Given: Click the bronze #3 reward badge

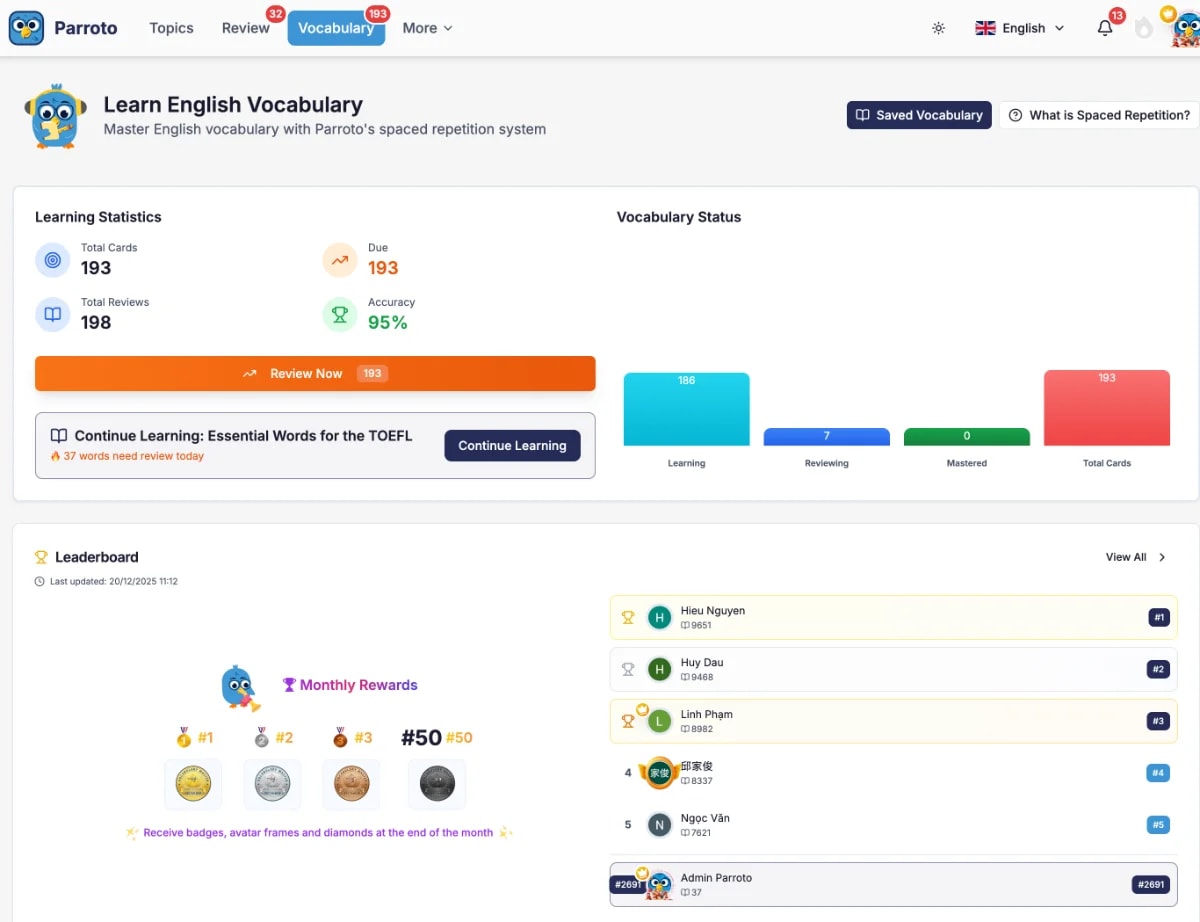Looking at the screenshot, I should tap(351, 783).
